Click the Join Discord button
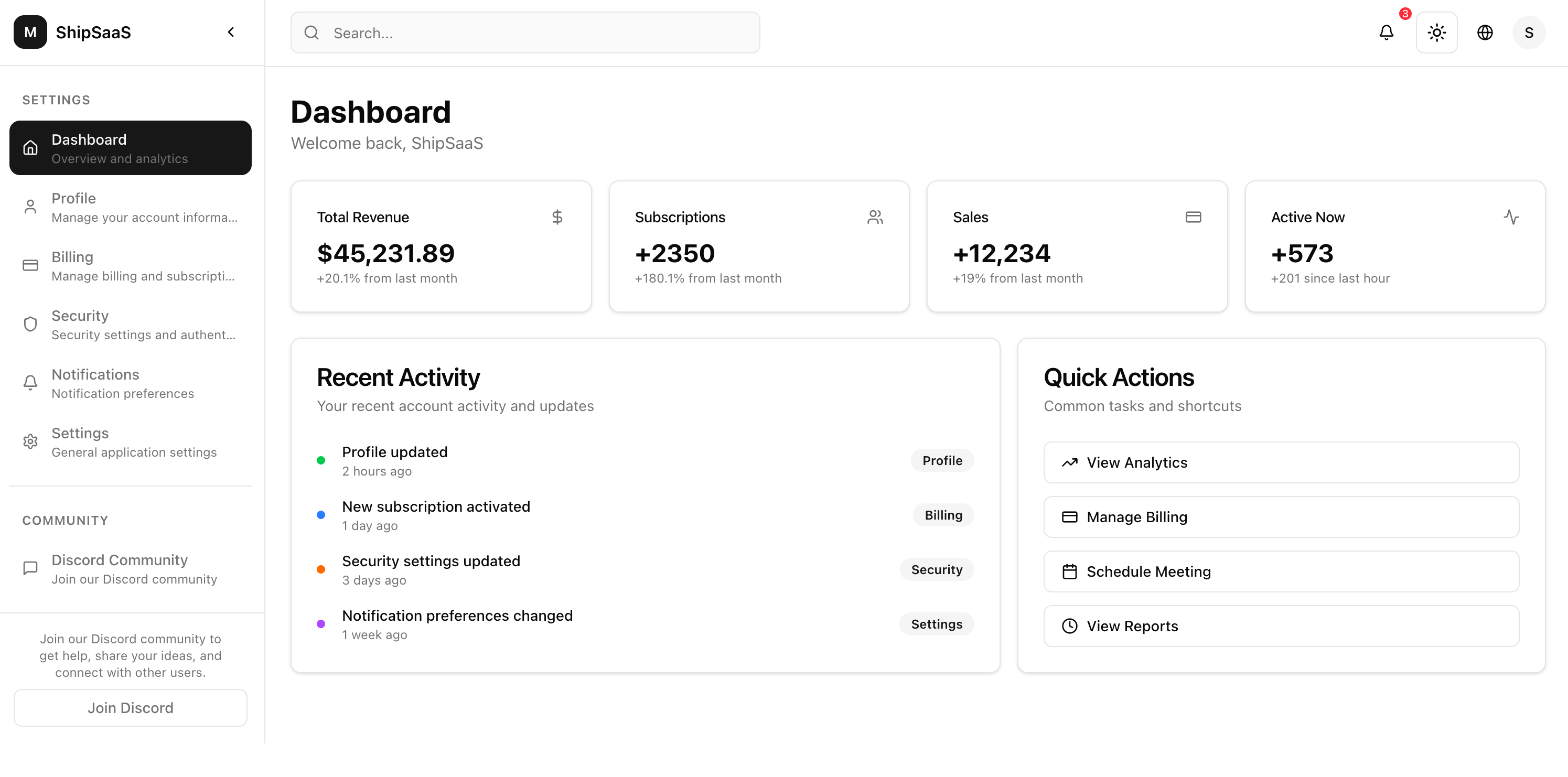The image size is (1568, 777). click(130, 708)
